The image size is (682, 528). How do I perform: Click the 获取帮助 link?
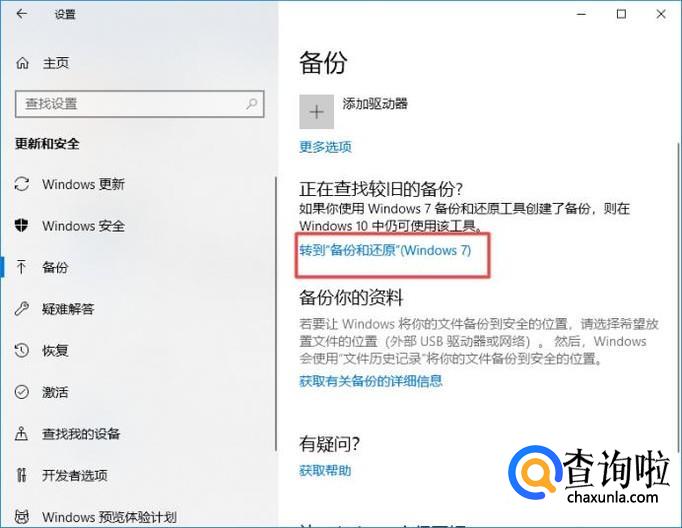click(x=325, y=471)
